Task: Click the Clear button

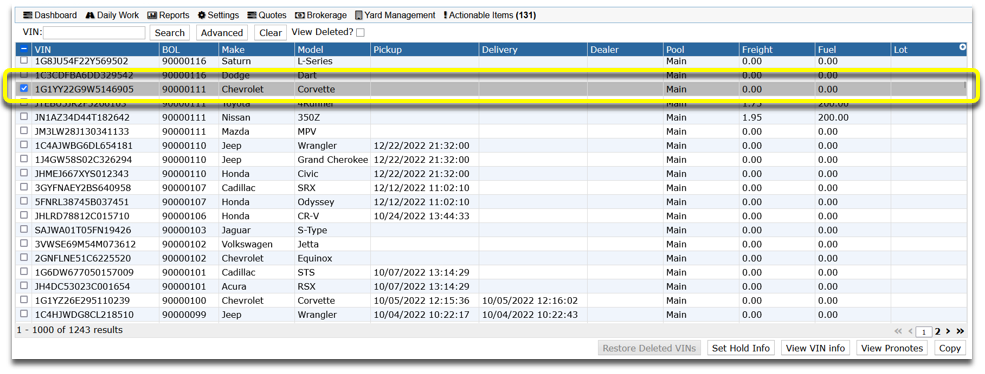Action: (271, 33)
